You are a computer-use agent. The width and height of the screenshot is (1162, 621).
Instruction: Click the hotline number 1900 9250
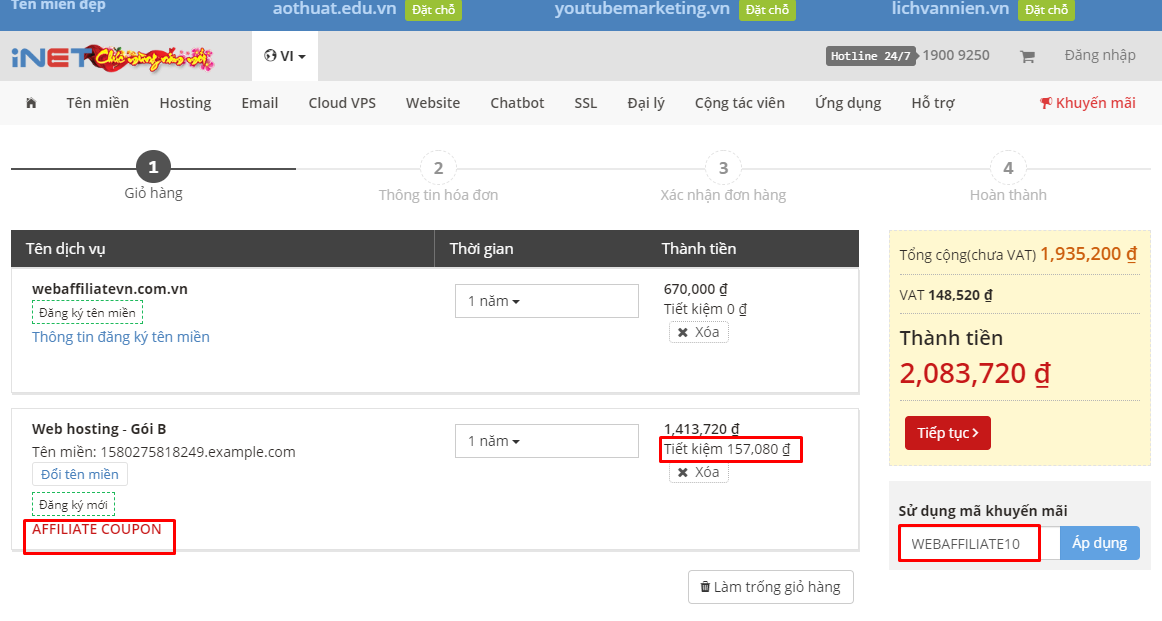[956, 56]
